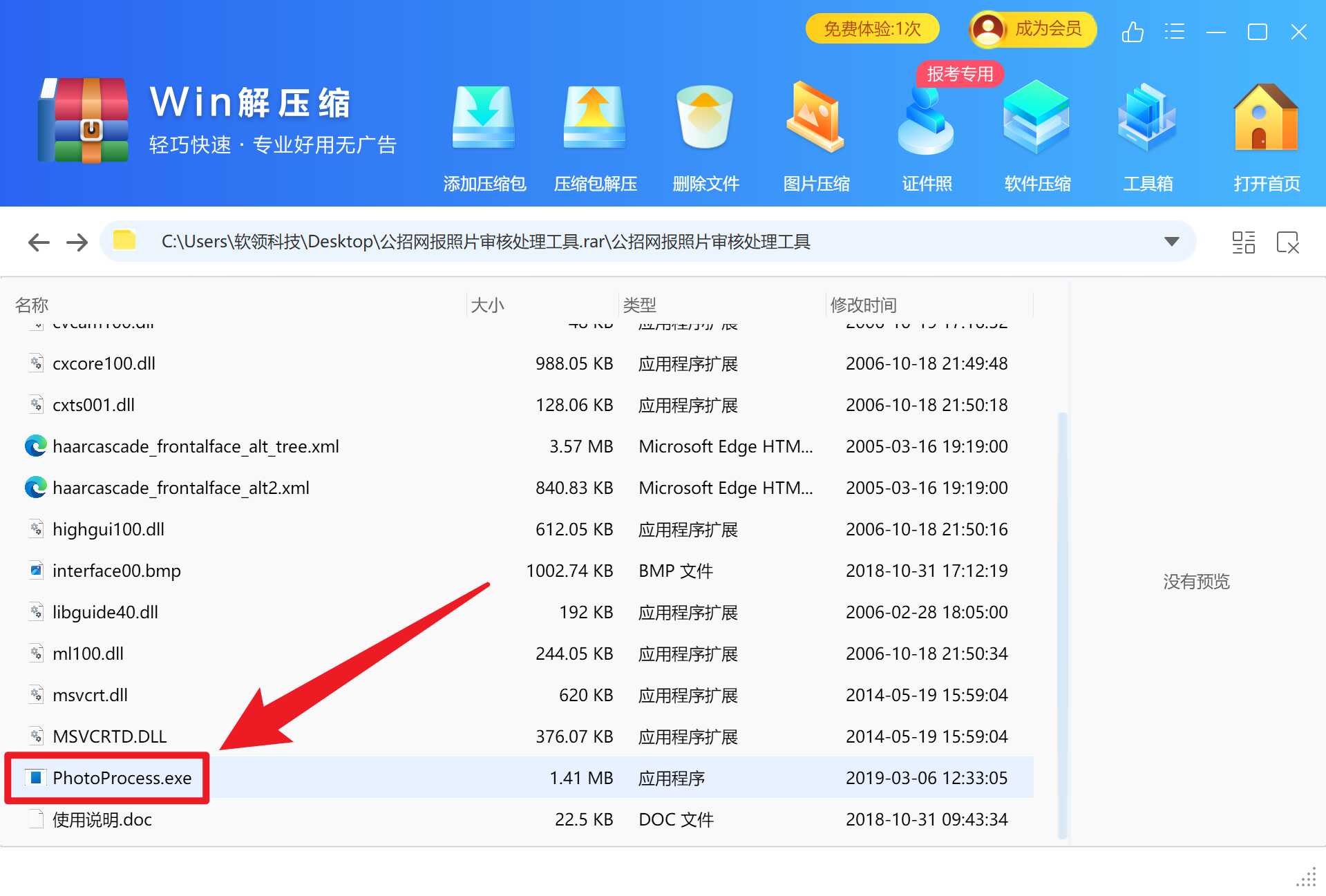Expand the path history dropdown arrow
The height and width of the screenshot is (896, 1326).
click(x=1171, y=242)
